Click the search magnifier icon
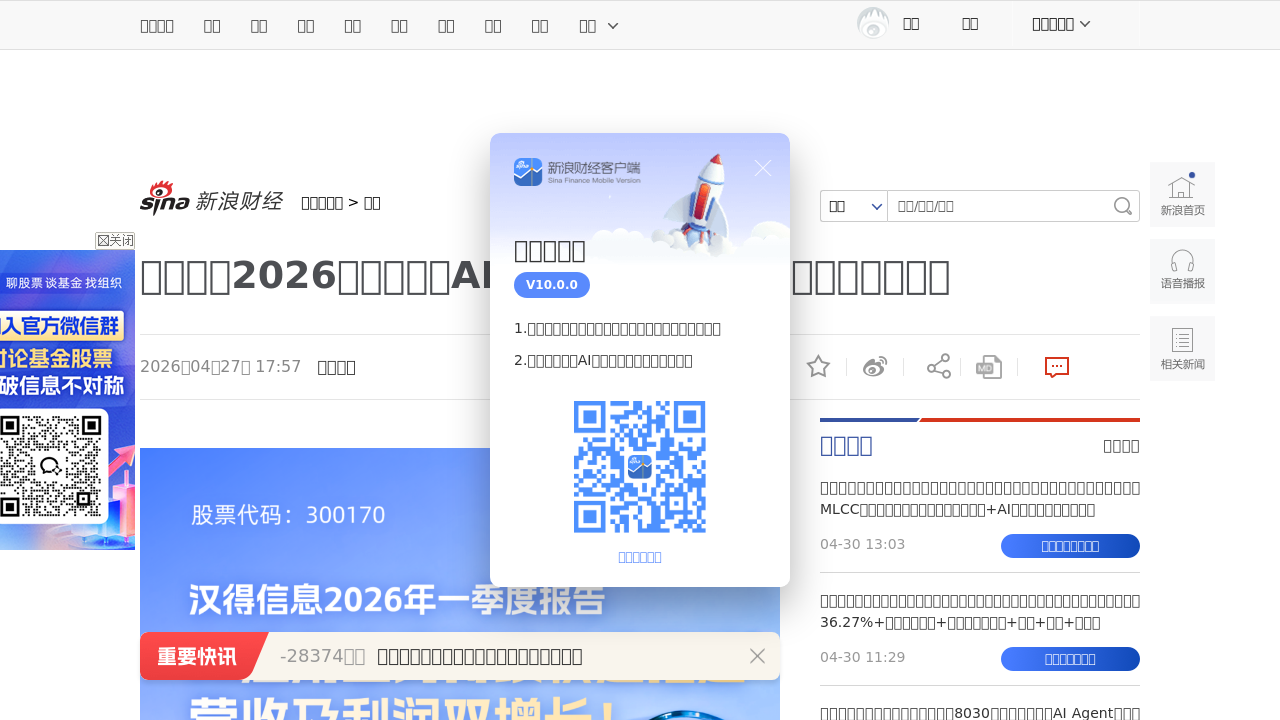 pos(1123,206)
